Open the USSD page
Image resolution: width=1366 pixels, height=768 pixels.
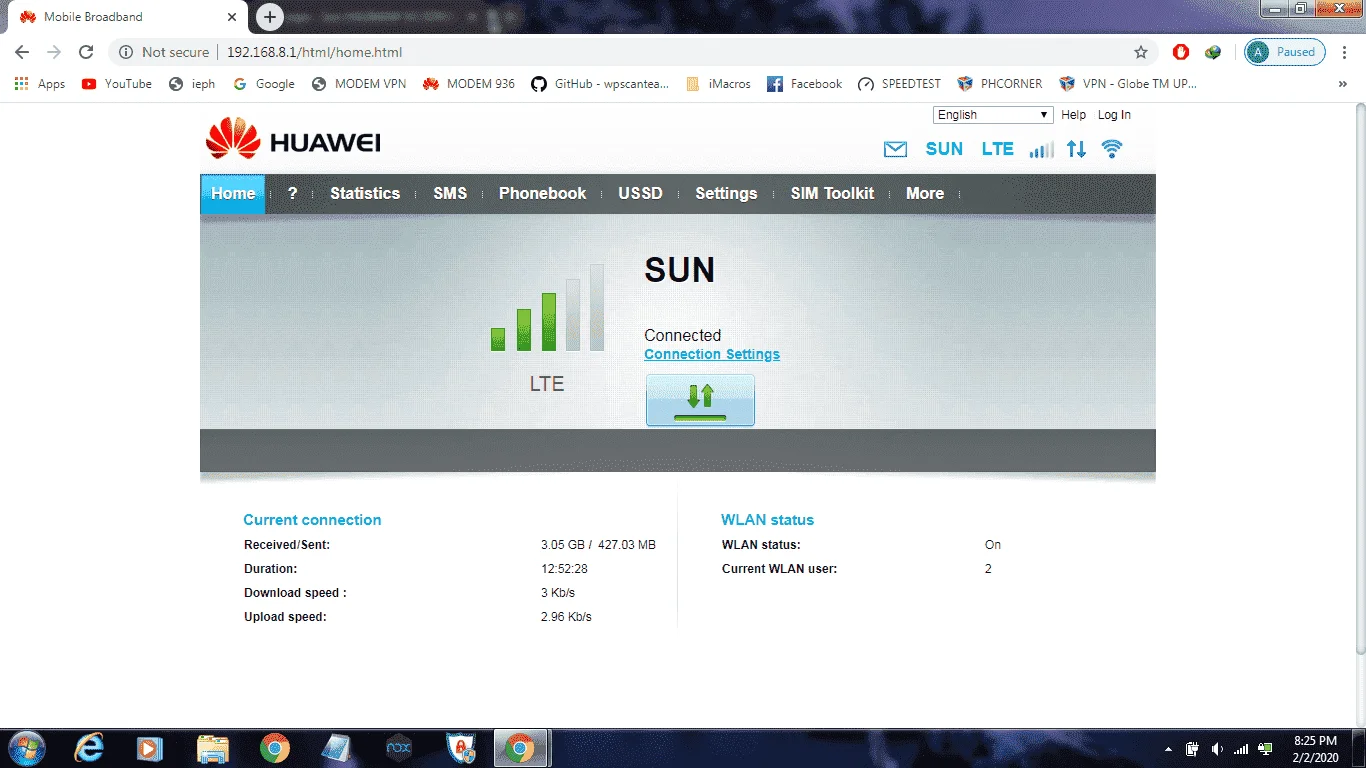640,194
